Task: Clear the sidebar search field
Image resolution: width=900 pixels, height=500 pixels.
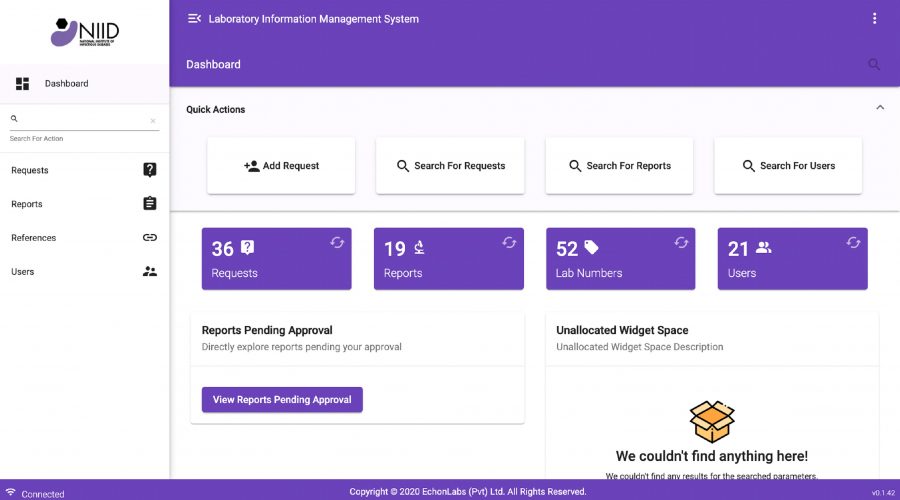Action: click(153, 121)
